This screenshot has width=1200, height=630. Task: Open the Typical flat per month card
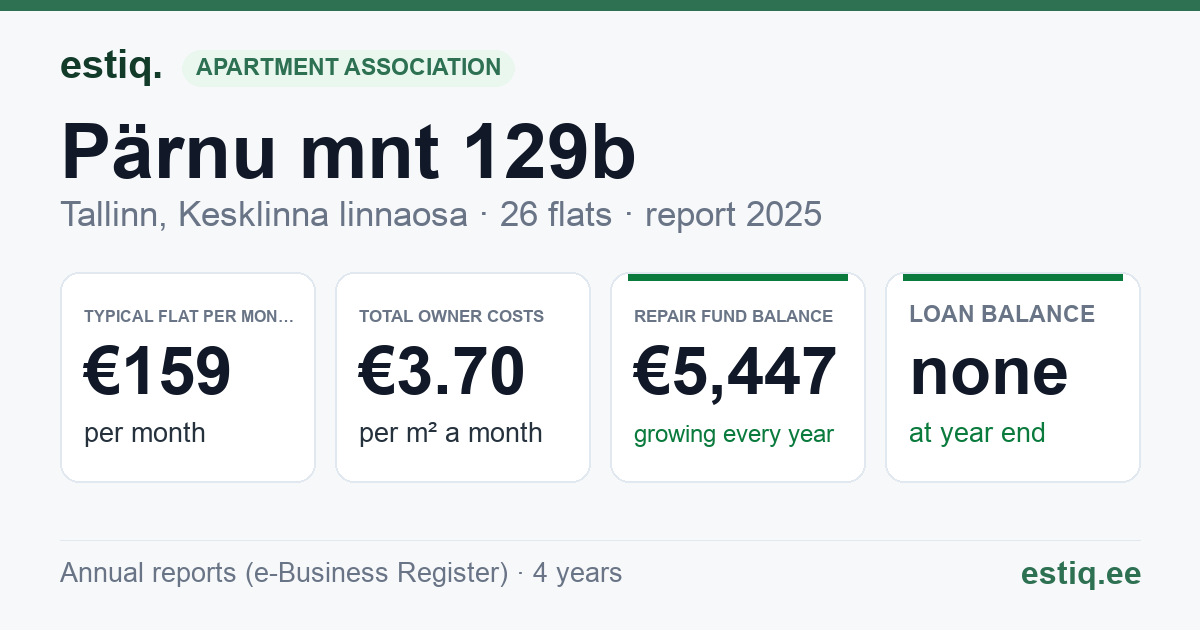tap(188, 377)
